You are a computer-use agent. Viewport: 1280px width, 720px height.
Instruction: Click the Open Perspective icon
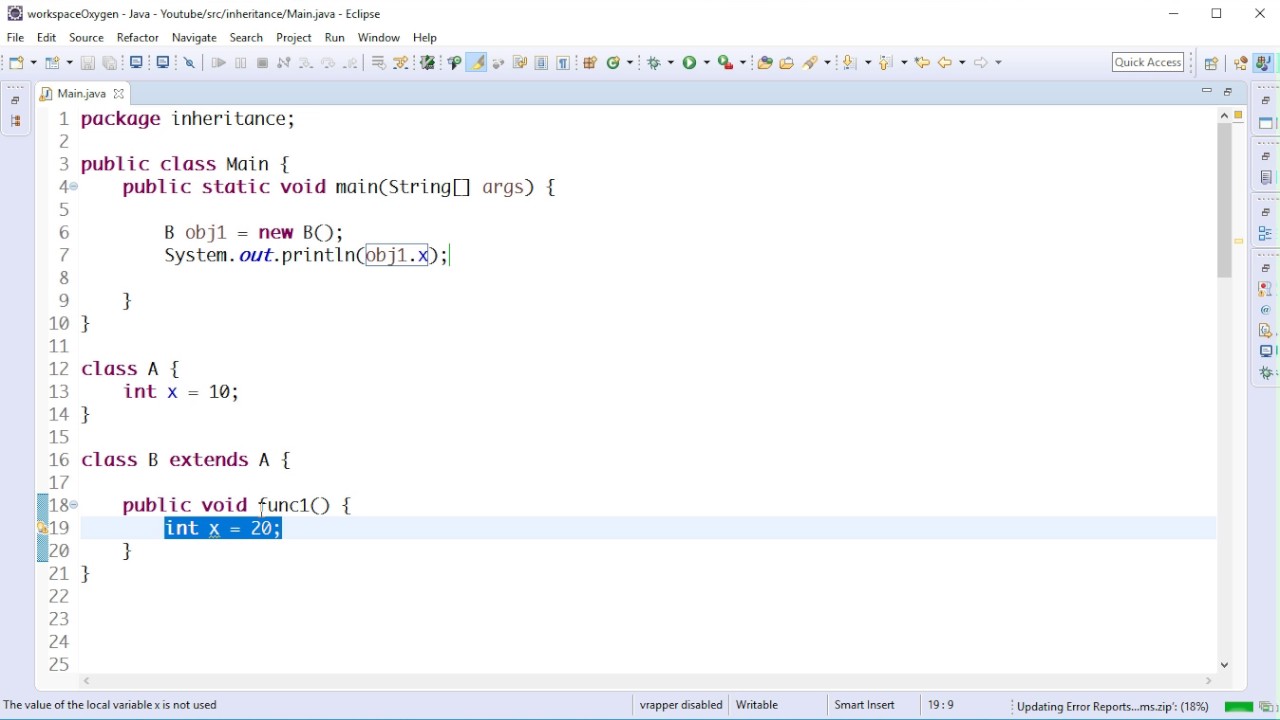(1211, 62)
